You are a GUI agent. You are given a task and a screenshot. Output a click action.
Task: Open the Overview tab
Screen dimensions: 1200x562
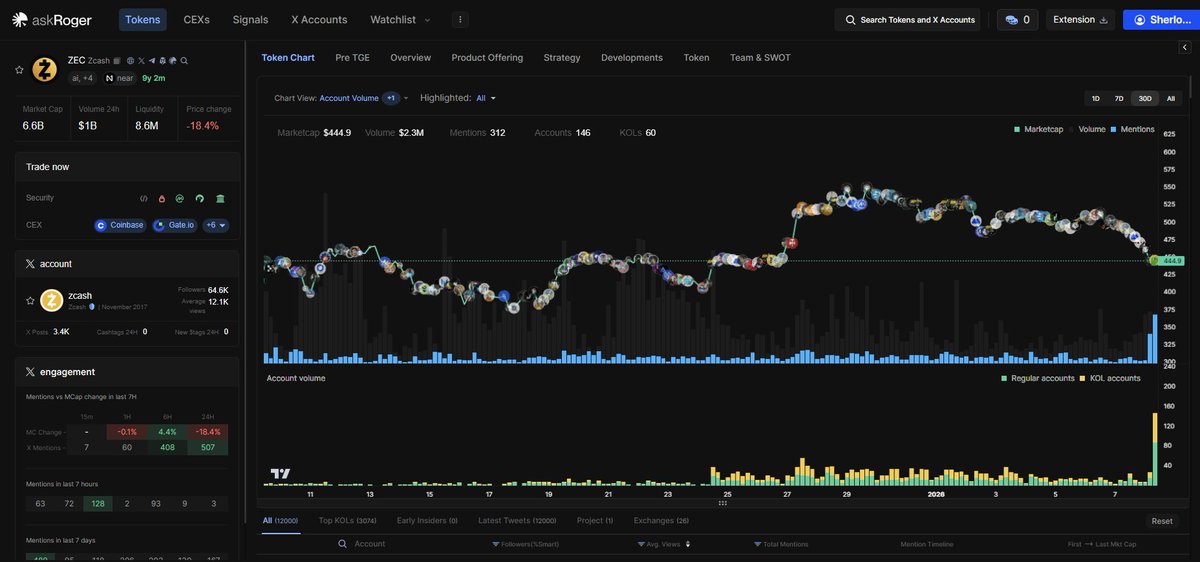411,58
